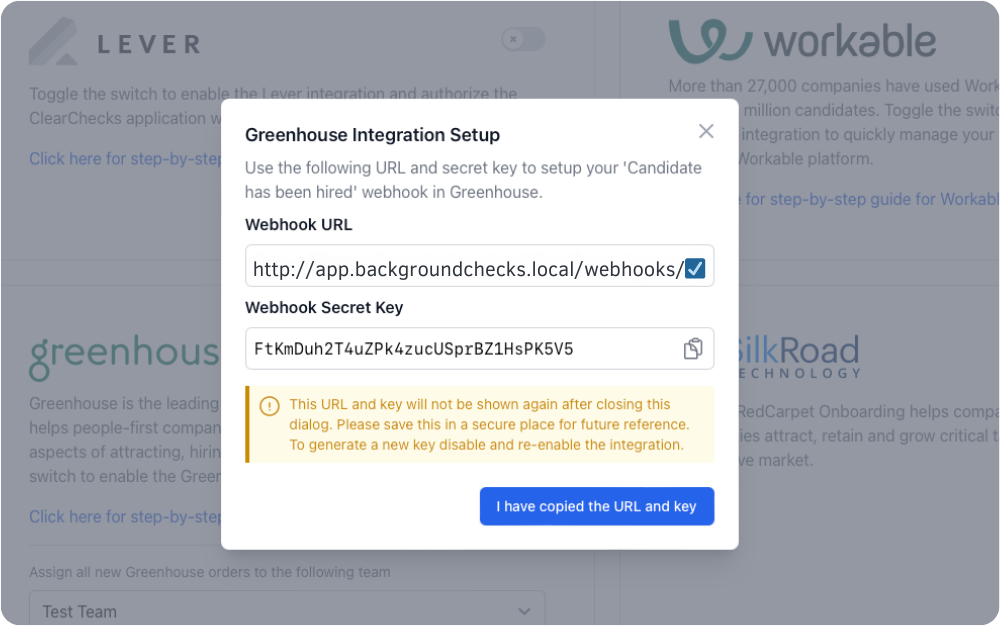
Task: Open the Lever step-by-step guide link
Action: 125,158
